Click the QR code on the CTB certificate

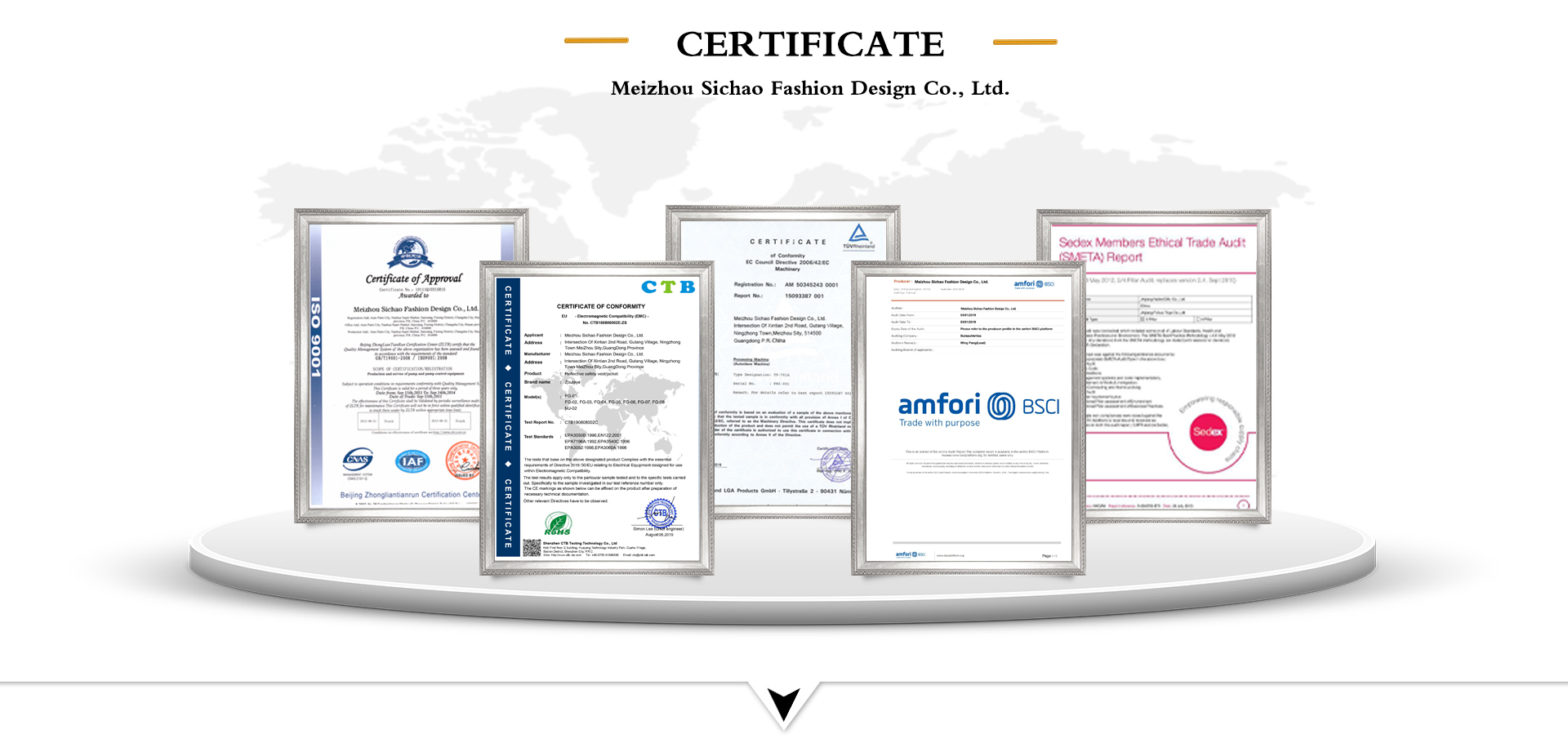click(532, 548)
